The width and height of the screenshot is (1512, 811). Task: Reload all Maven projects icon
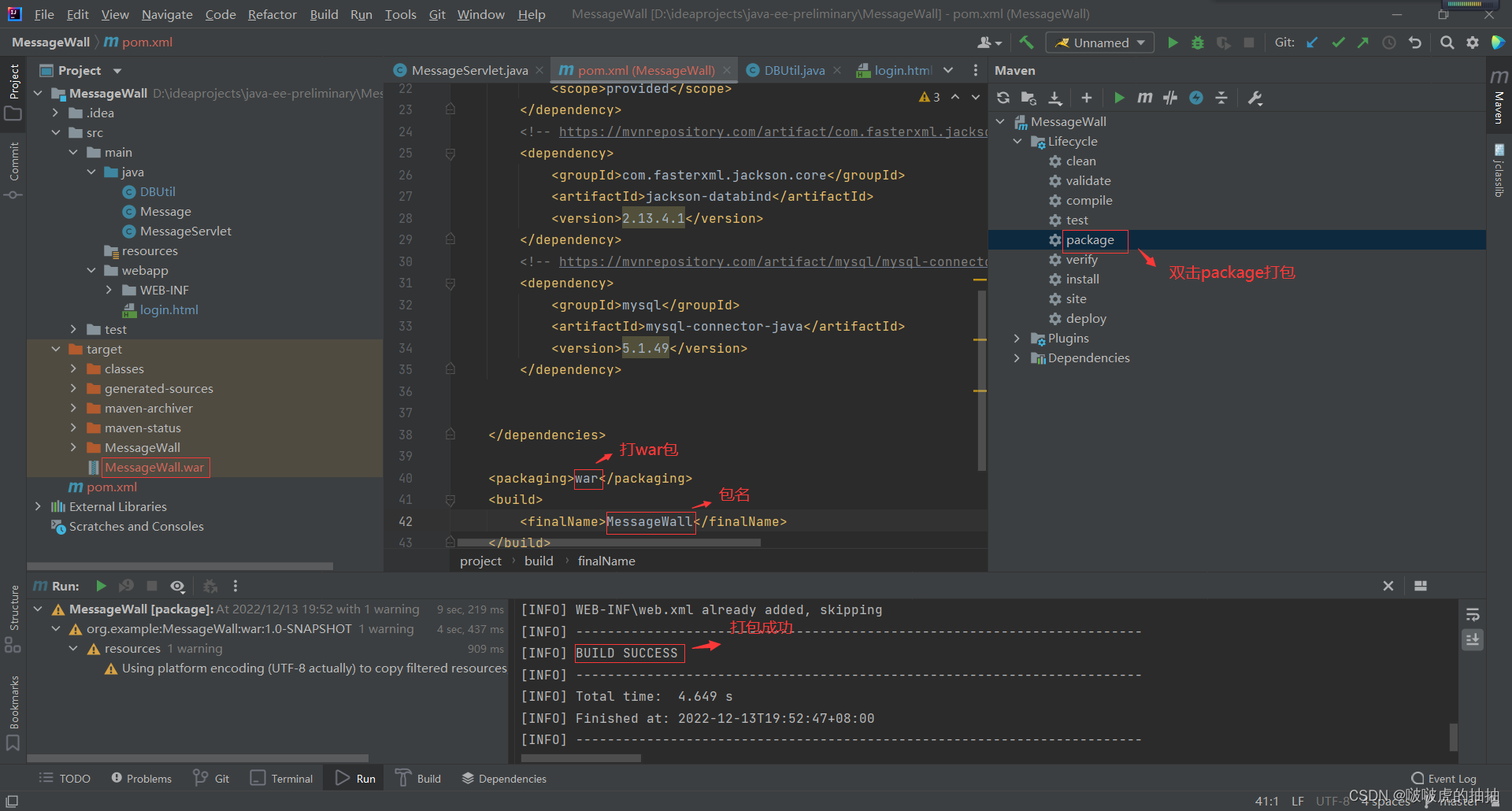tap(1003, 98)
